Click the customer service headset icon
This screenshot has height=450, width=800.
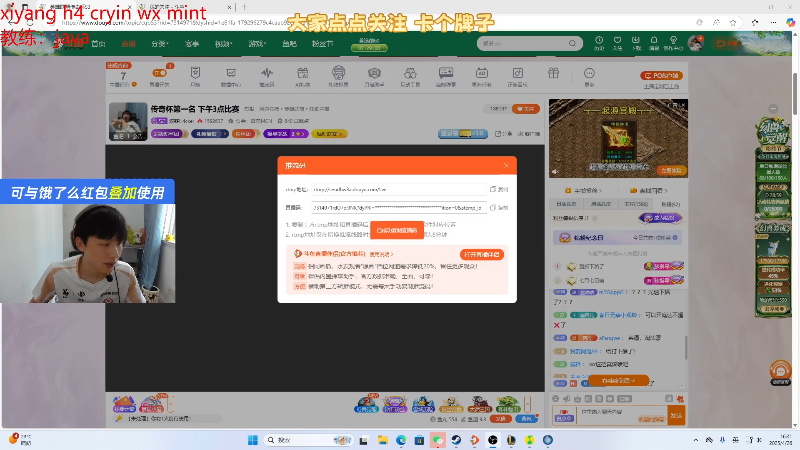pos(780,372)
